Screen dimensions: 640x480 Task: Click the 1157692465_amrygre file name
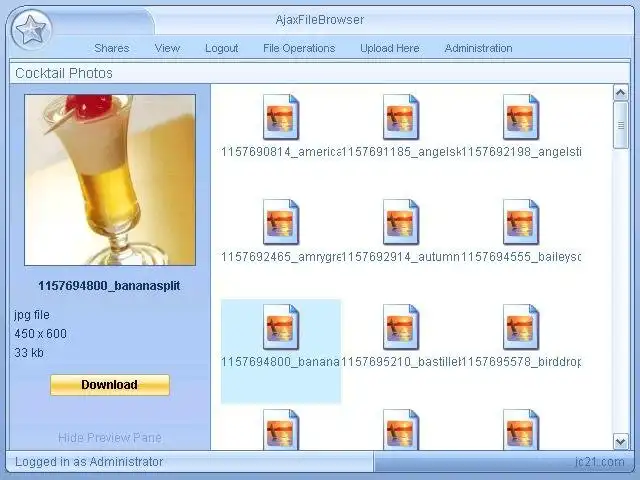click(281, 257)
